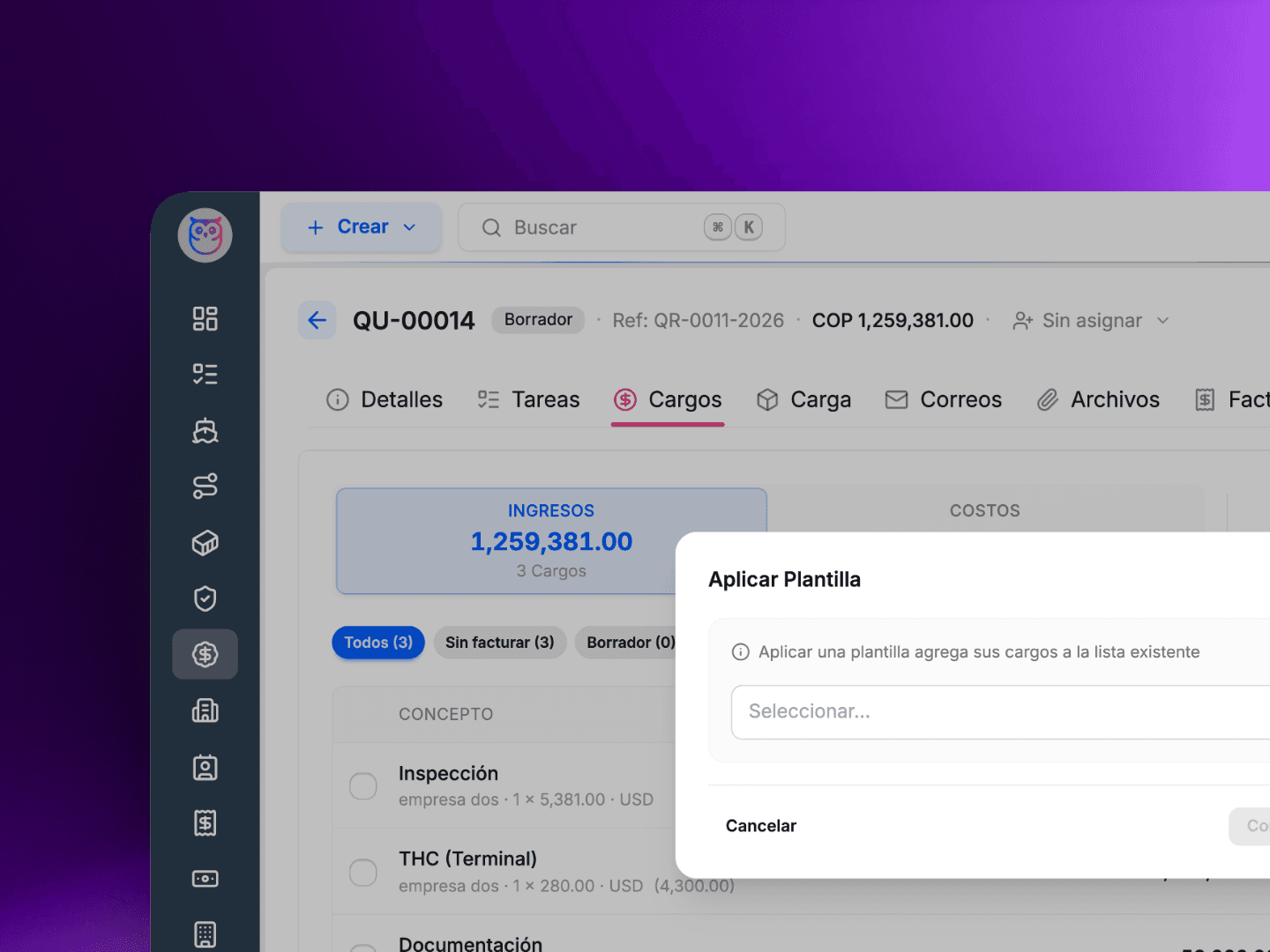Open the contact badge icon in sidebar
Viewport: 1270px width, 952px height.
coord(205,767)
